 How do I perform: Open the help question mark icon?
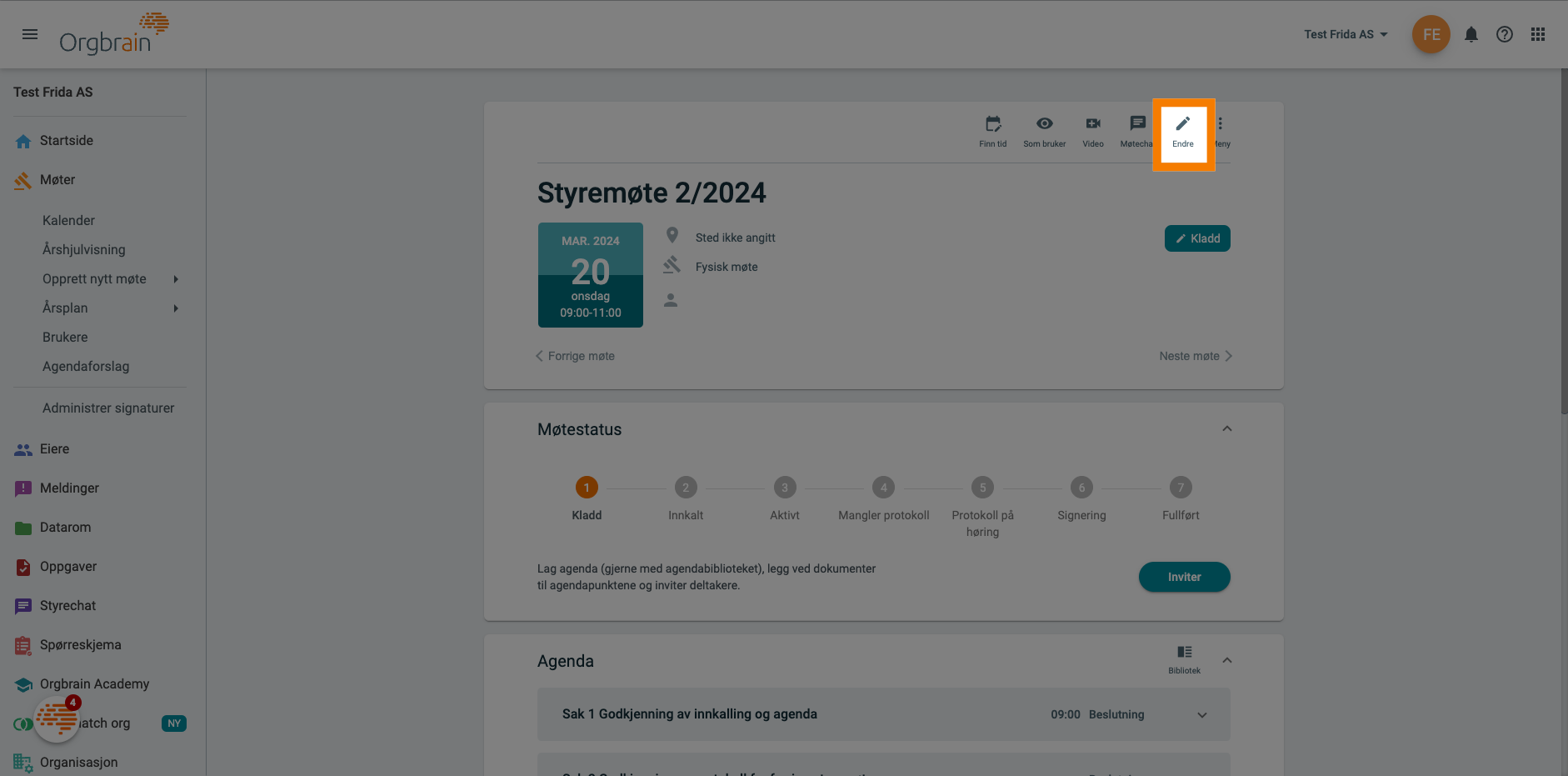tap(1505, 34)
